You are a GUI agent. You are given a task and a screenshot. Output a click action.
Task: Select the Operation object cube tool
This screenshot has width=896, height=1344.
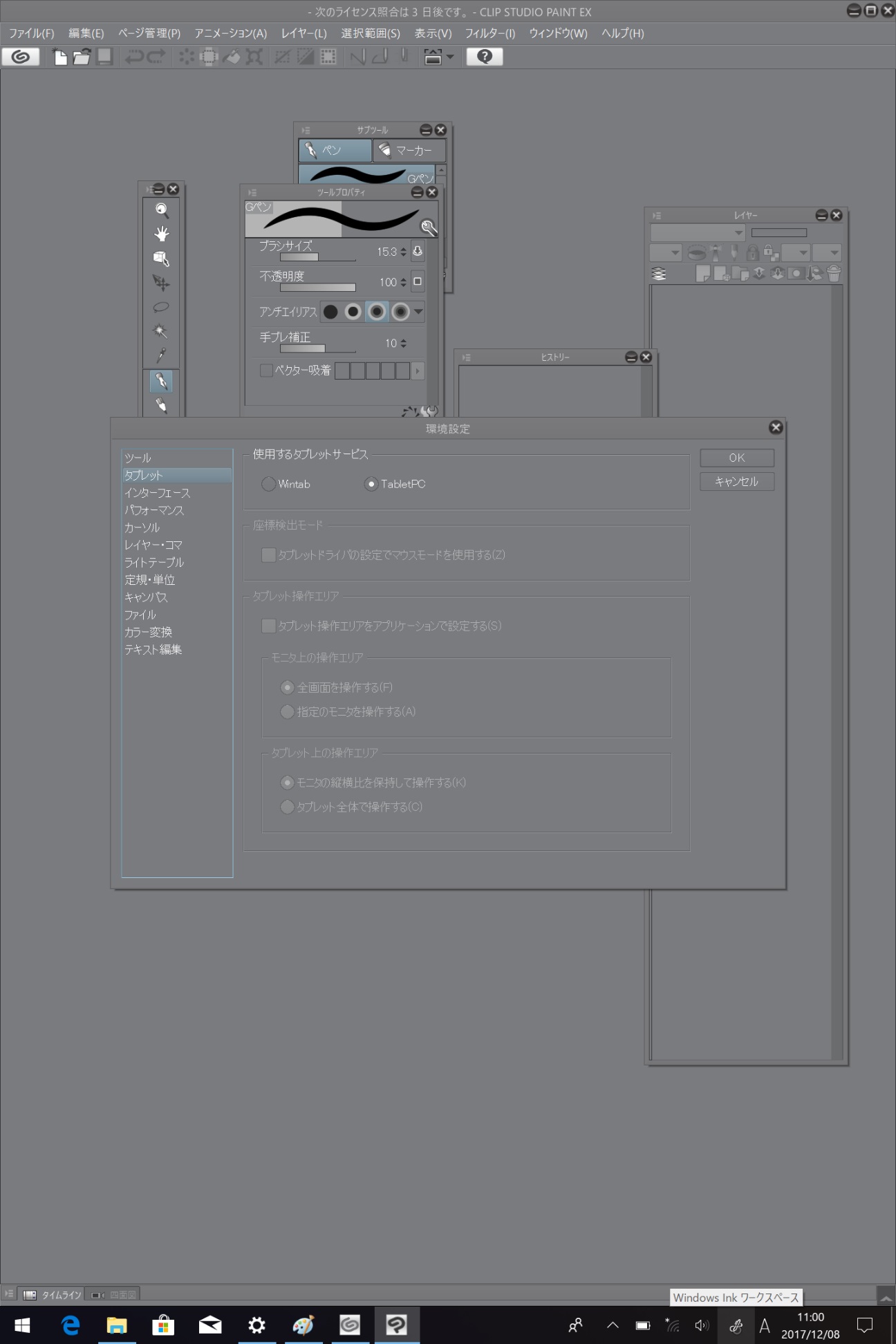point(161,259)
